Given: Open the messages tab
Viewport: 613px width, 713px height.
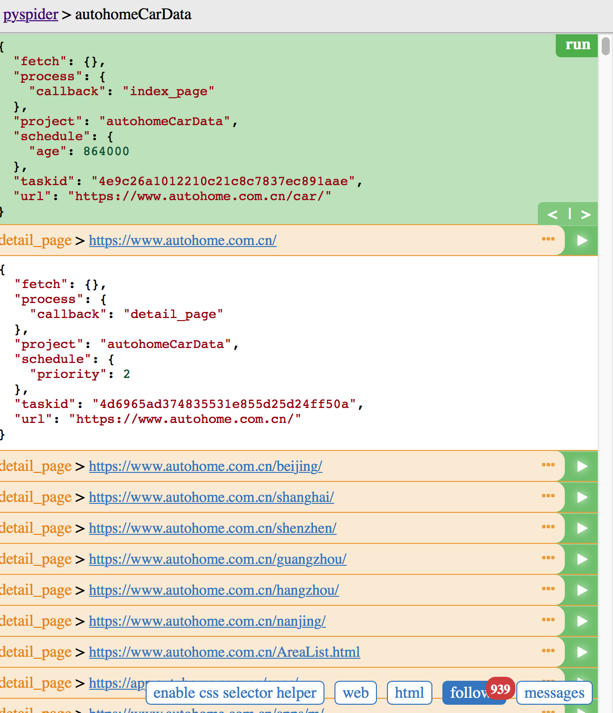Looking at the screenshot, I should coord(554,692).
